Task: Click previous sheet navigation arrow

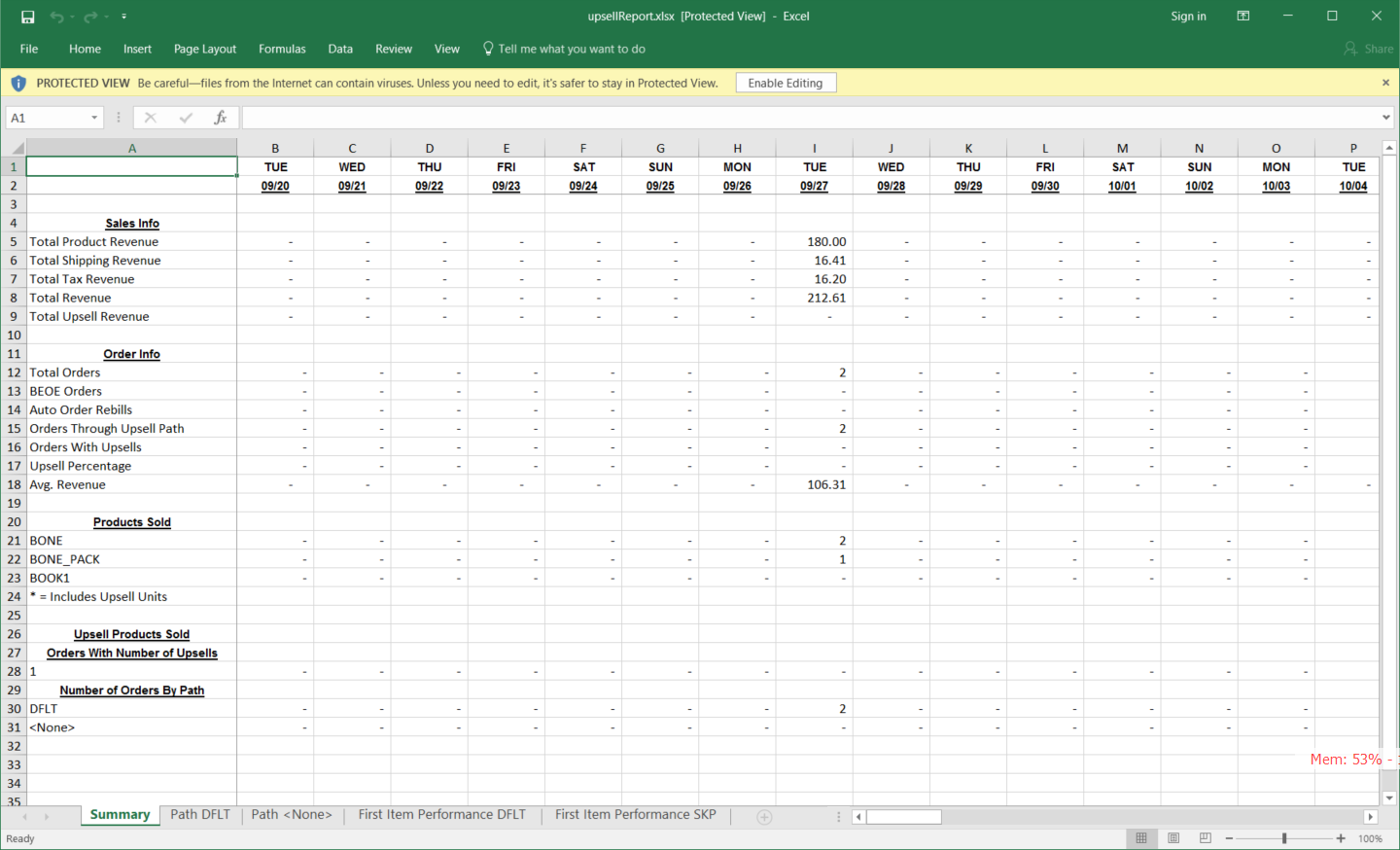Action: pyautogui.click(x=24, y=817)
